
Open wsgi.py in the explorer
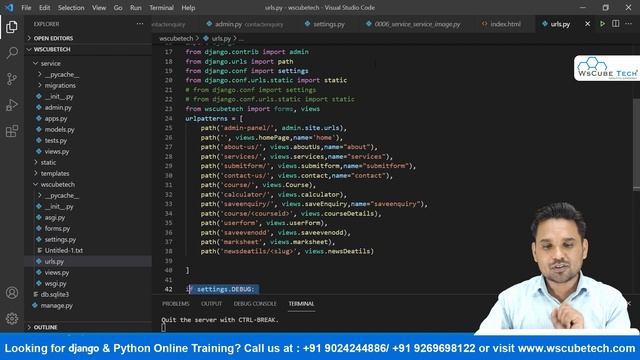(88, 283)
